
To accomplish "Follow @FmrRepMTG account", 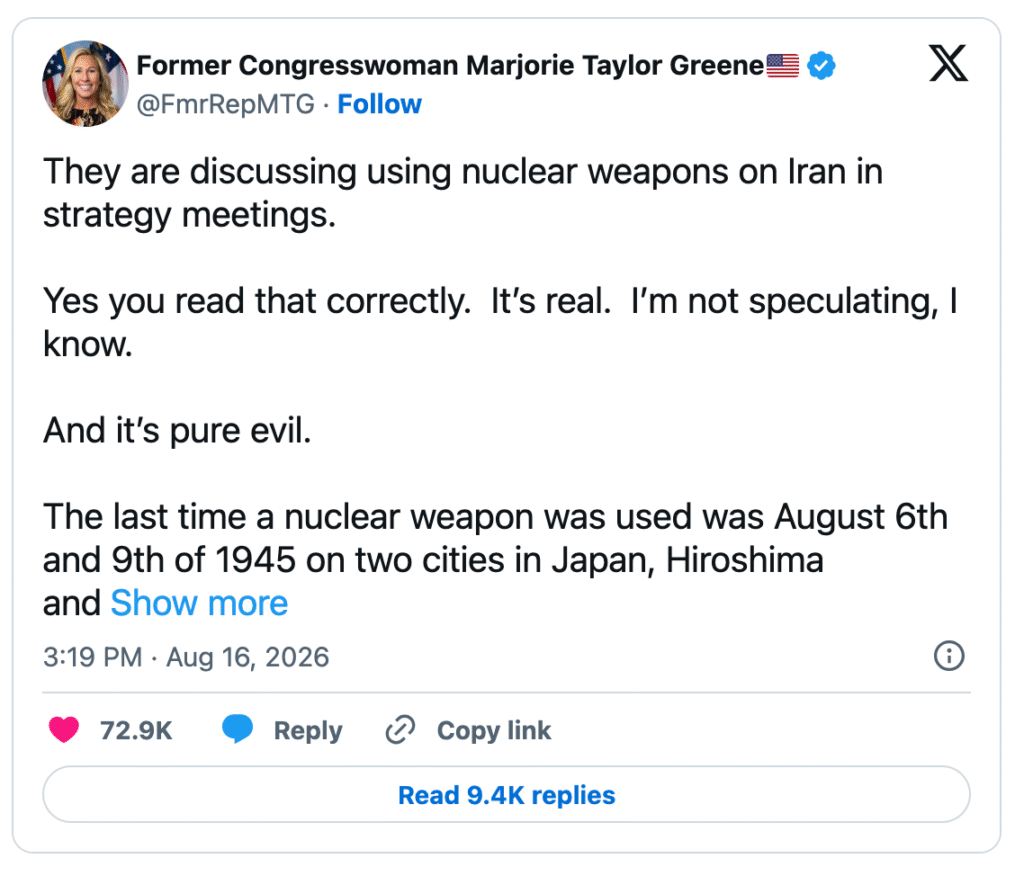I will click(379, 104).
